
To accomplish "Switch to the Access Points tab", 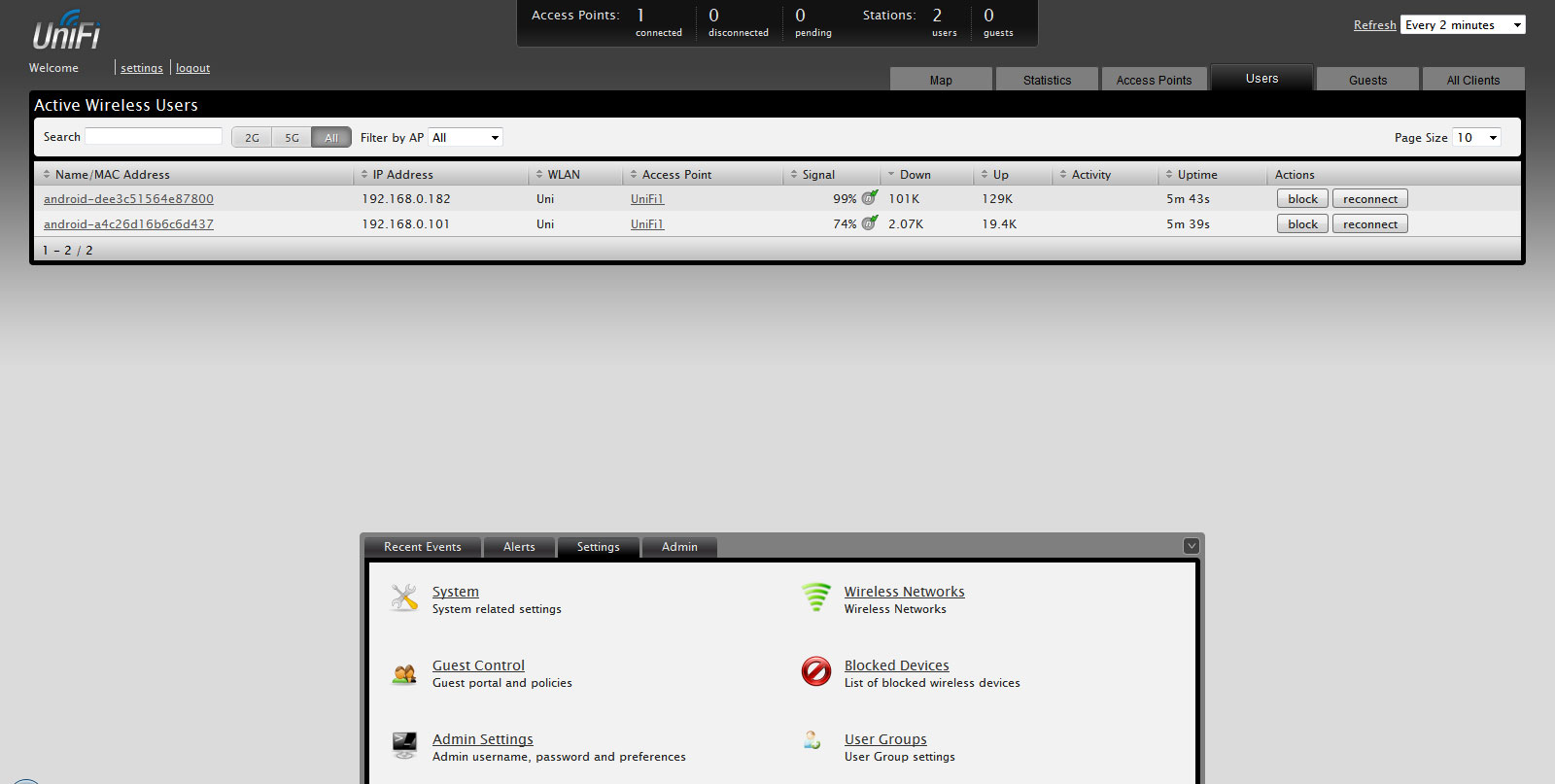I will 1154,80.
